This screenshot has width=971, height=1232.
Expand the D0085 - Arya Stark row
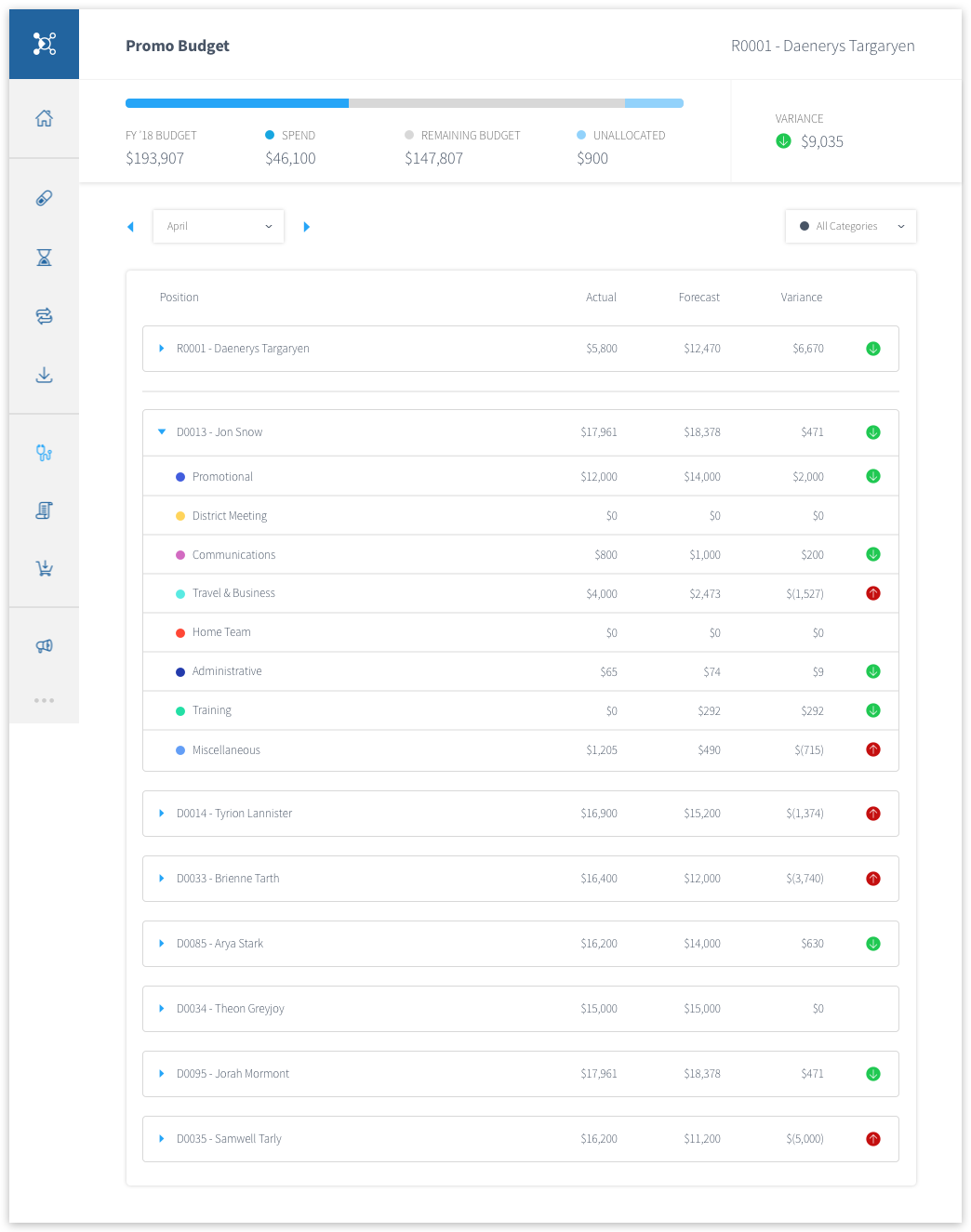tap(162, 944)
